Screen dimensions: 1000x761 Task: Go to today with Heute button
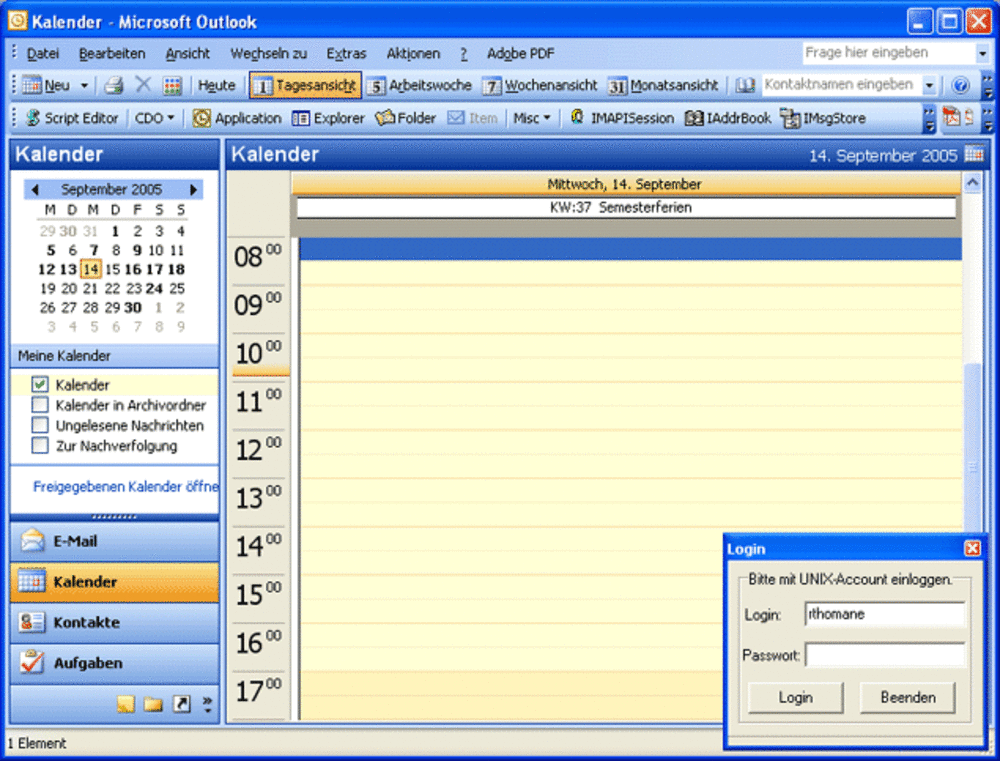coord(216,85)
